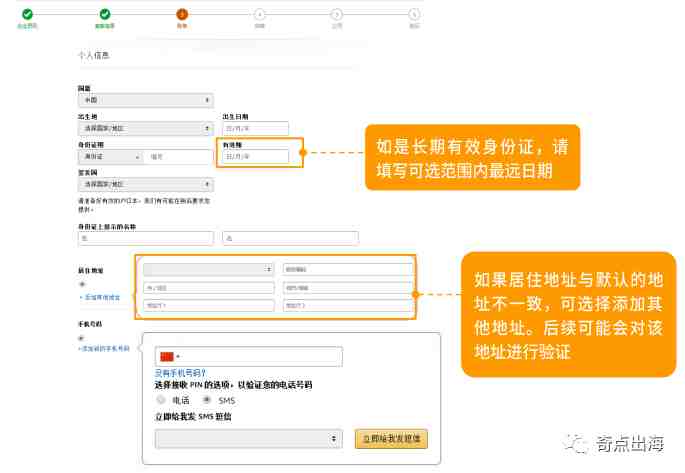
Task: Click the last name field under 身份证上显示的名称
Action: point(145,238)
